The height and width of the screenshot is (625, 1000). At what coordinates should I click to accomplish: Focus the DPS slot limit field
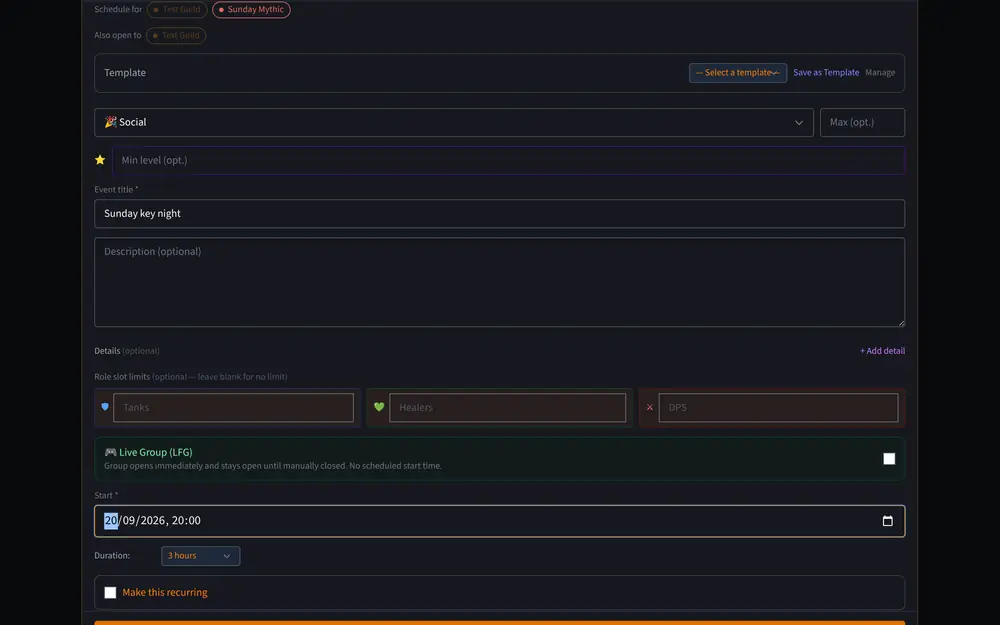click(778, 408)
